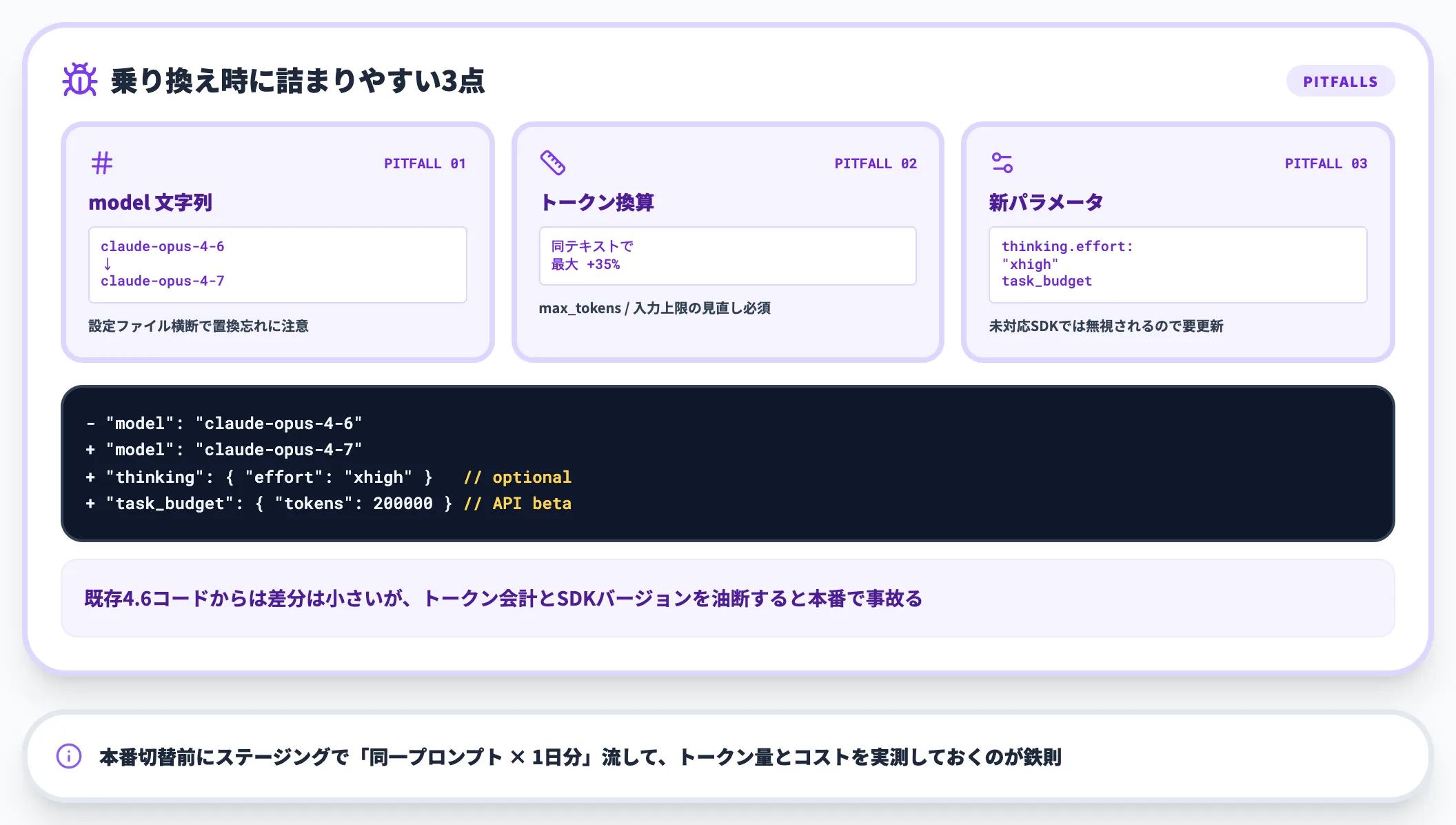This screenshot has height=825, width=1456.
Task: Select the claude-opus-4-7 code snippet
Action: click(163, 281)
